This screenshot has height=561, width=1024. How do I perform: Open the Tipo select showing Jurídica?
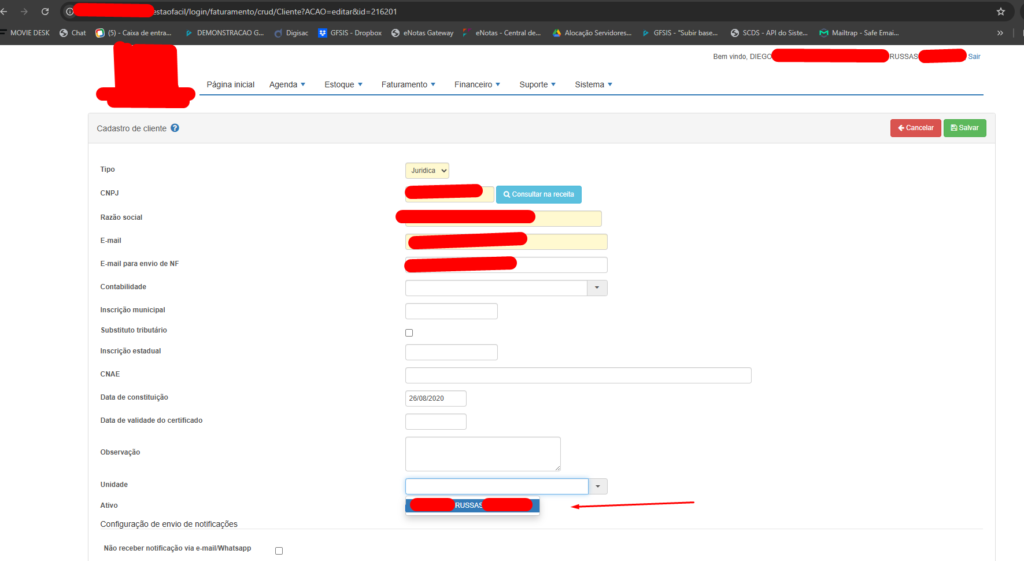point(427,171)
